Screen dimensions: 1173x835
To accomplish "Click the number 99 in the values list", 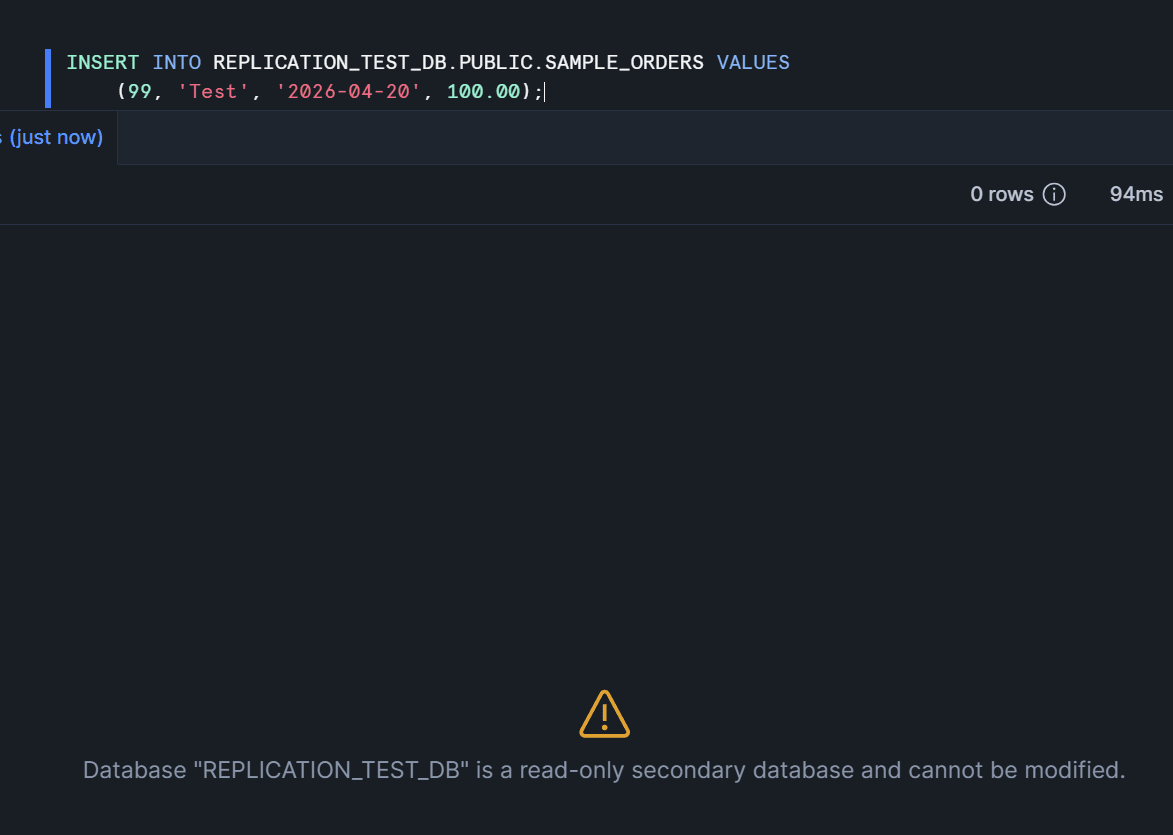I will point(139,91).
